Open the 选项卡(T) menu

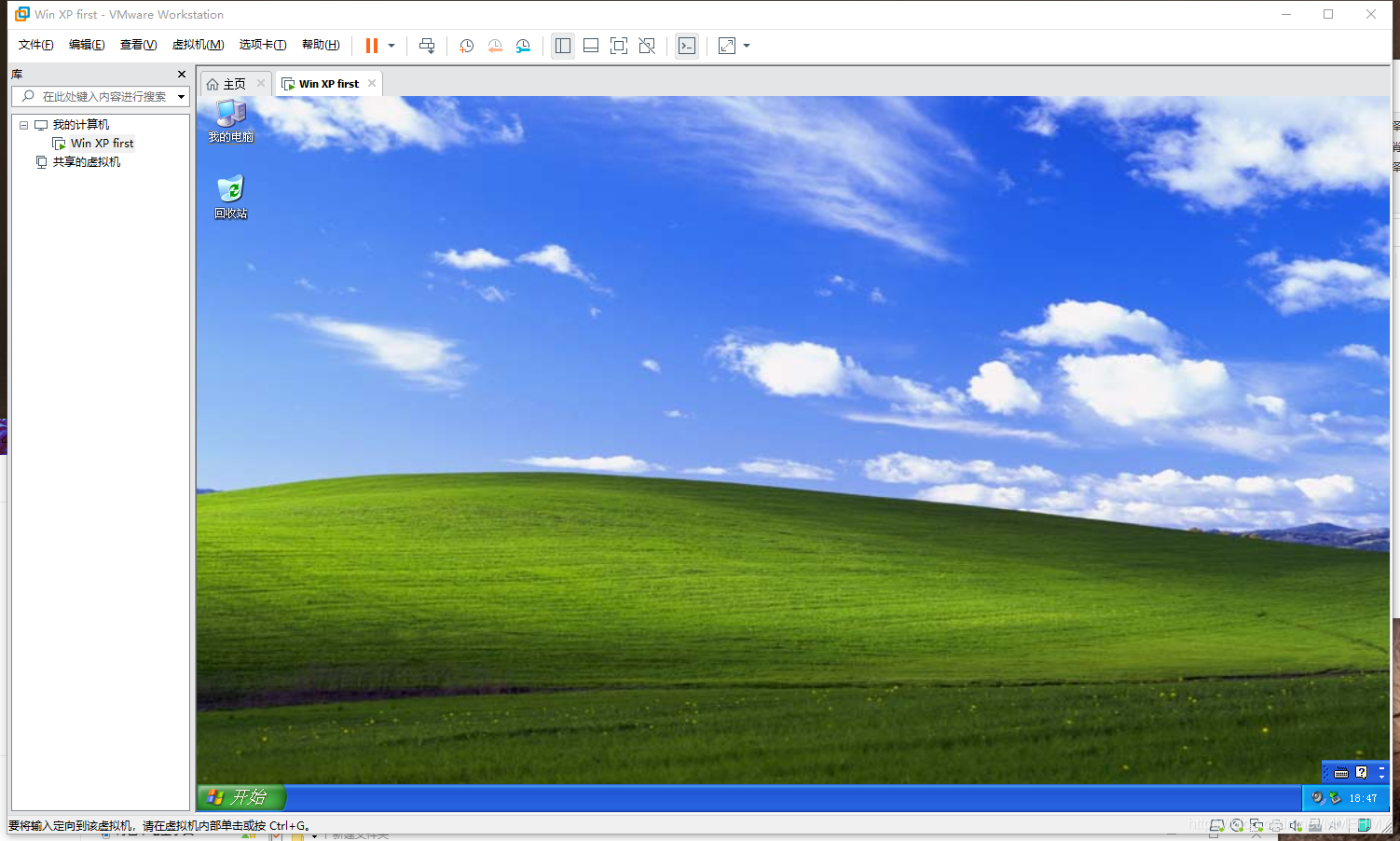coord(263,45)
